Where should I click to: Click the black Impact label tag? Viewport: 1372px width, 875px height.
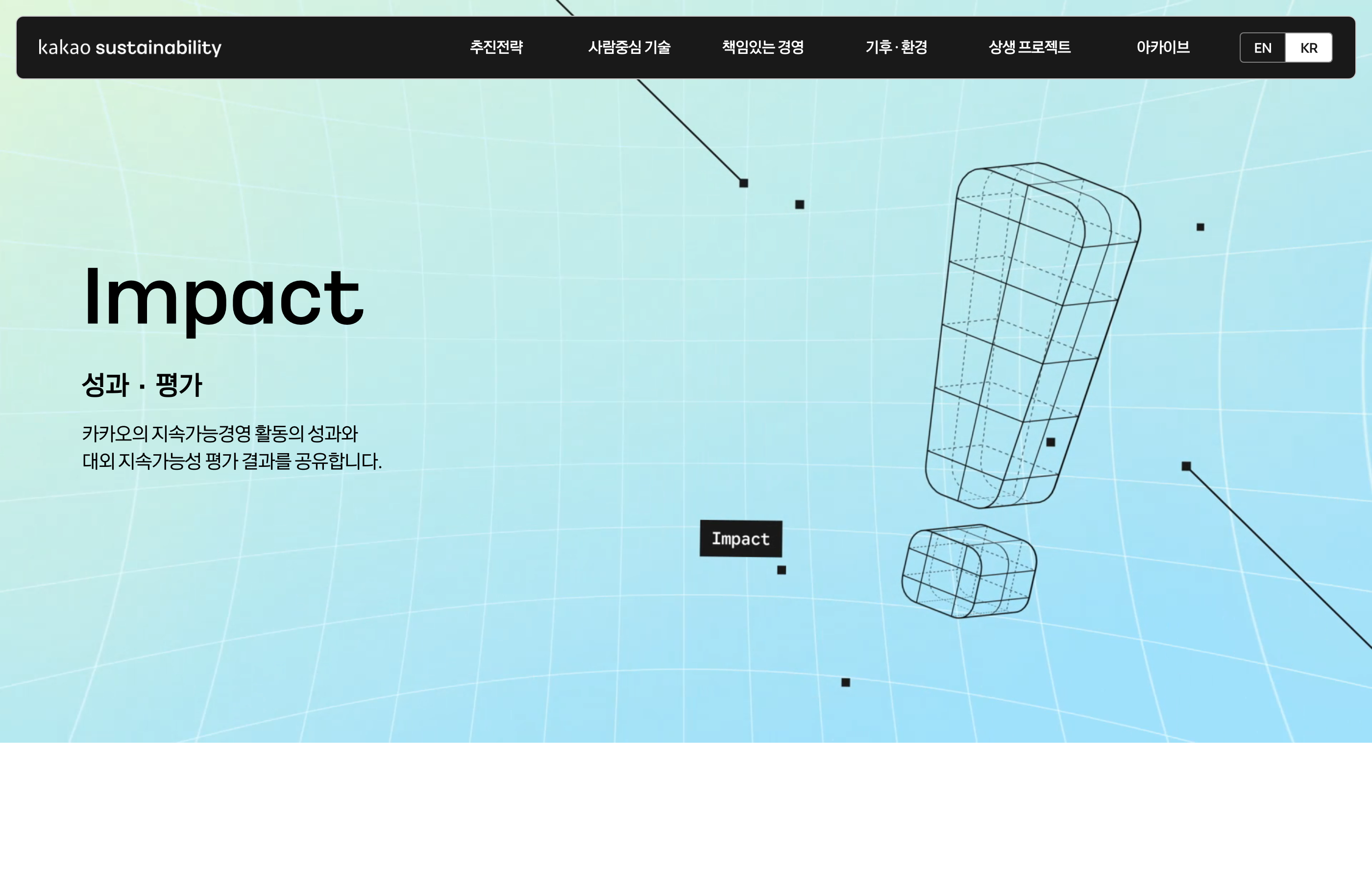pos(741,538)
